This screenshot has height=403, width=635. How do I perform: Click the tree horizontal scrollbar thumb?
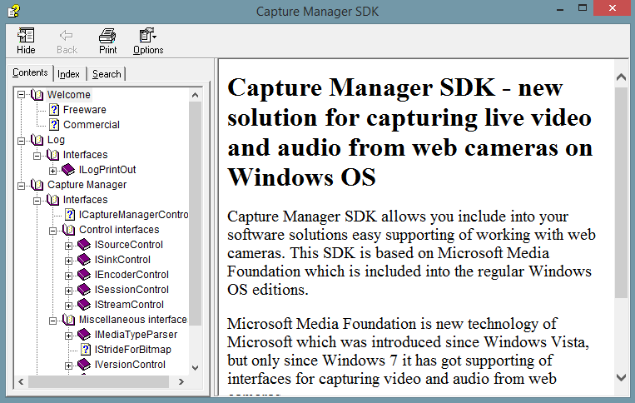[98, 382]
